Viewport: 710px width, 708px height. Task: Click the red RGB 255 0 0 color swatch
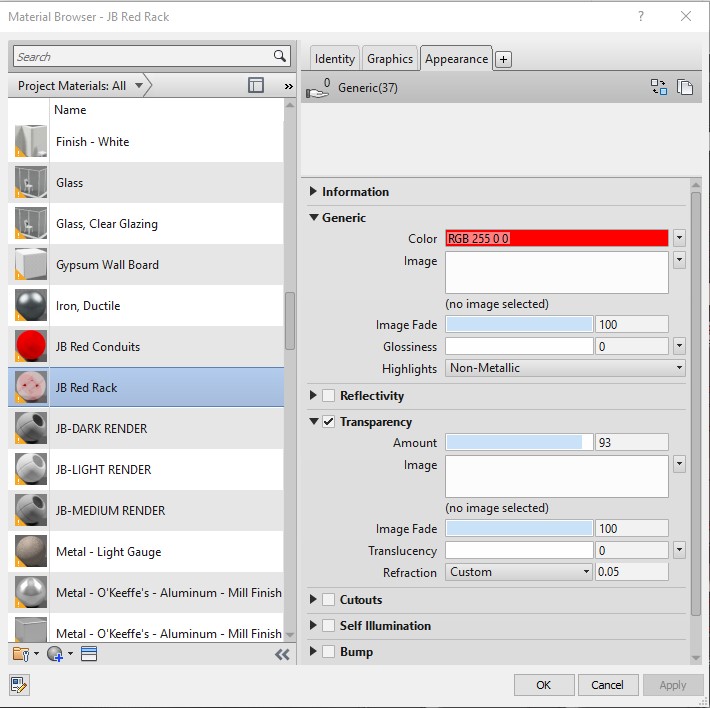pos(556,238)
